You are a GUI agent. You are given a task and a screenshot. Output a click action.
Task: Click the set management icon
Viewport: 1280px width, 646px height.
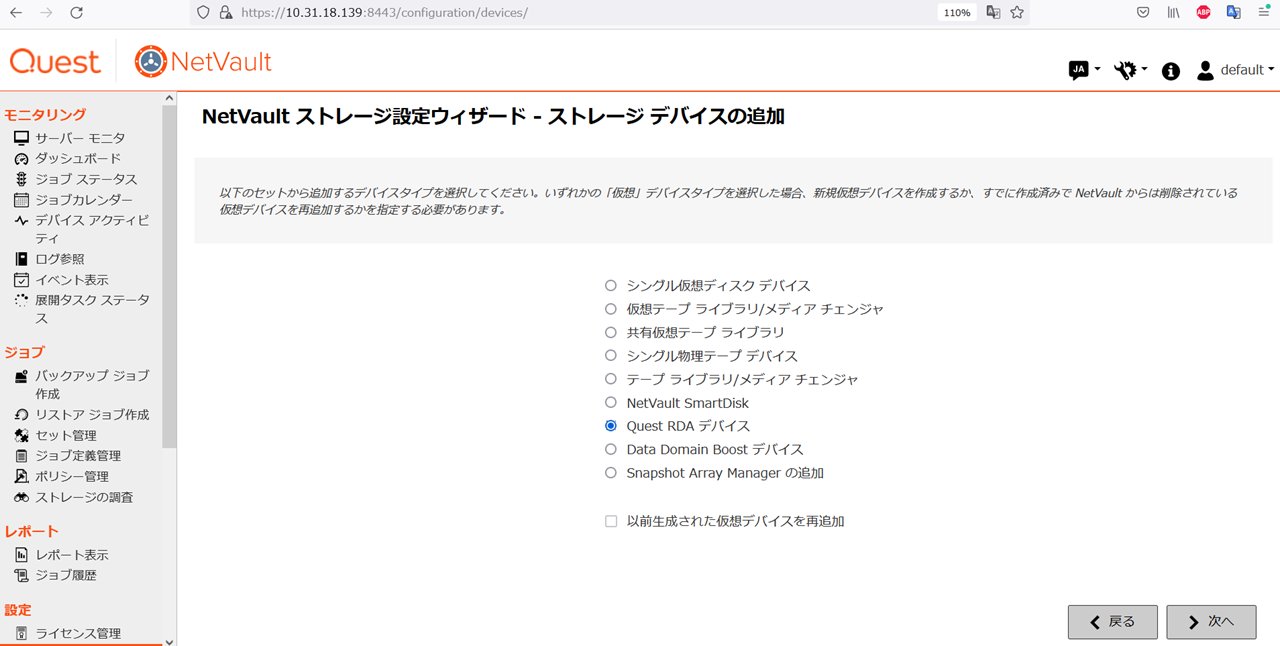click(21, 435)
